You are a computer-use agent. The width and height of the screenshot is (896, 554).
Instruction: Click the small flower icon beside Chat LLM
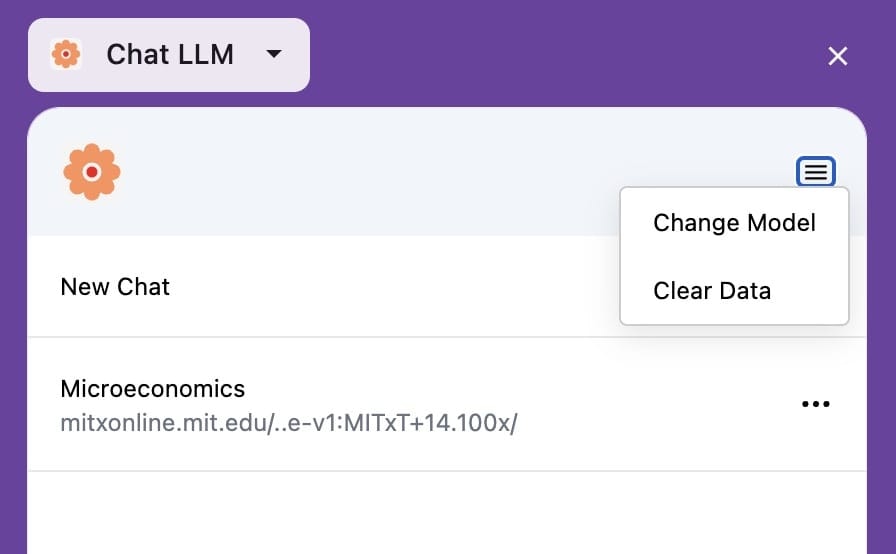(66, 54)
